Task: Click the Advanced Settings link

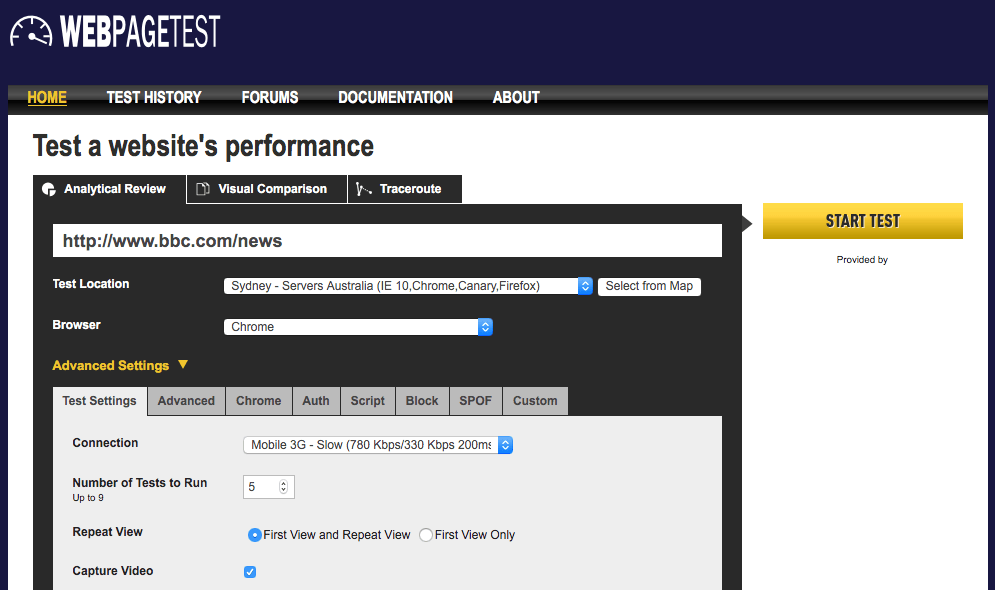Action: tap(110, 365)
